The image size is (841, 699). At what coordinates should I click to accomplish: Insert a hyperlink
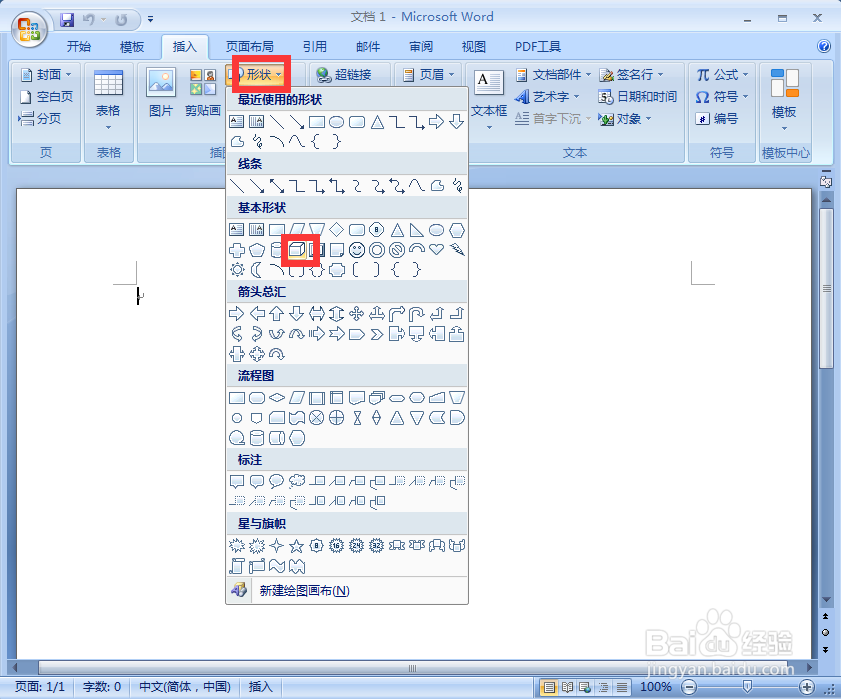coord(344,75)
